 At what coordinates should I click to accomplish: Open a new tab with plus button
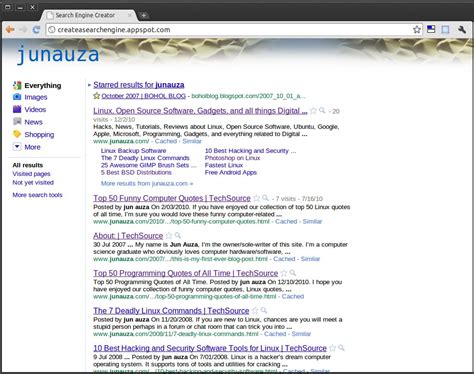(144, 15)
